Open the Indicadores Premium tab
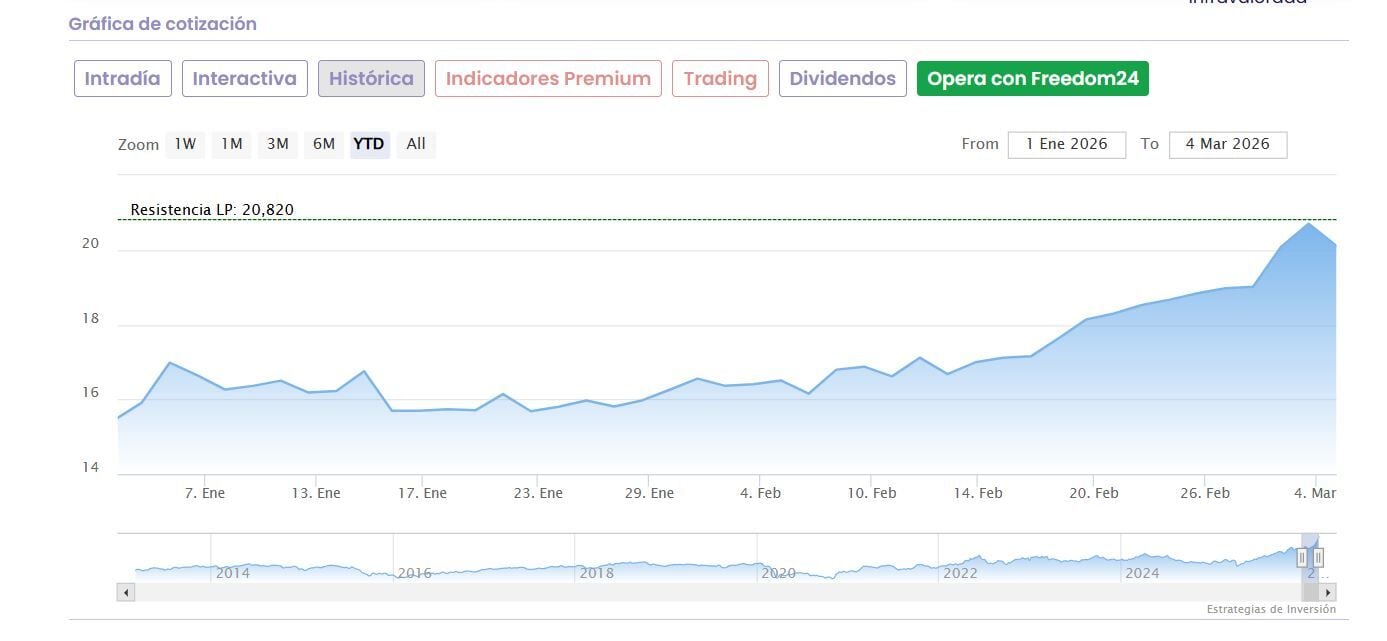 point(548,79)
